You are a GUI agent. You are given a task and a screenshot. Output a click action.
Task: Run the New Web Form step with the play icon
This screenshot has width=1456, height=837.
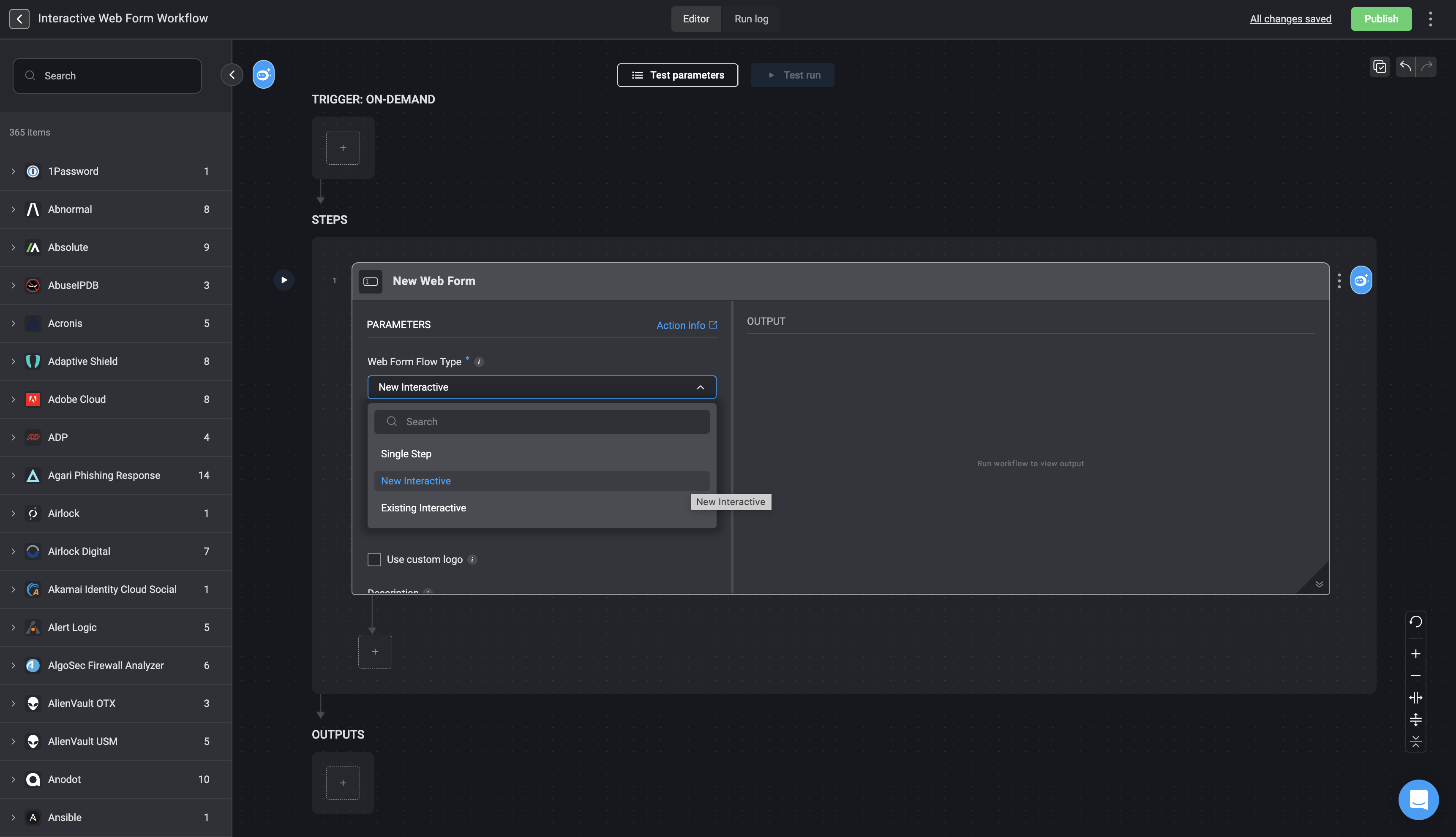coord(284,280)
